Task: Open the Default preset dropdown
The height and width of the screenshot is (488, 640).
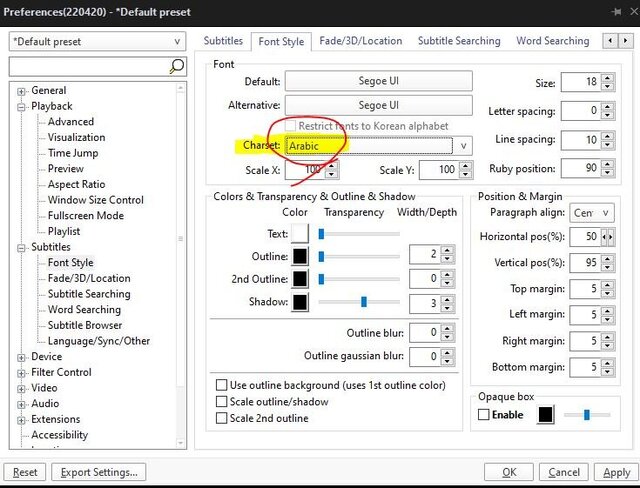Action: pos(96,42)
